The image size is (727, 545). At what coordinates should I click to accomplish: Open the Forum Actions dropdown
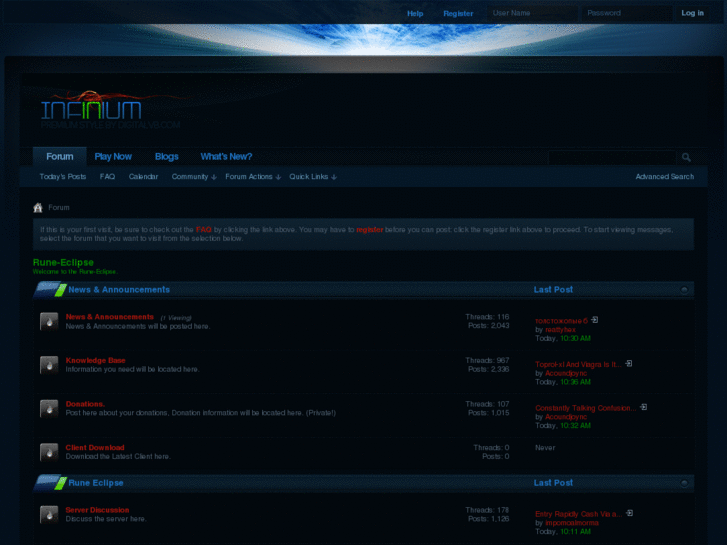253,177
